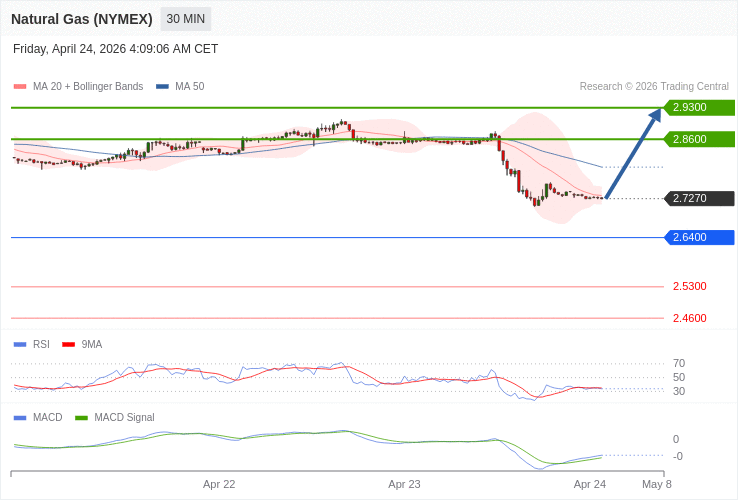Click the Apr 23 date axis label
Image resolution: width=738 pixels, height=500 pixels.
(404, 484)
